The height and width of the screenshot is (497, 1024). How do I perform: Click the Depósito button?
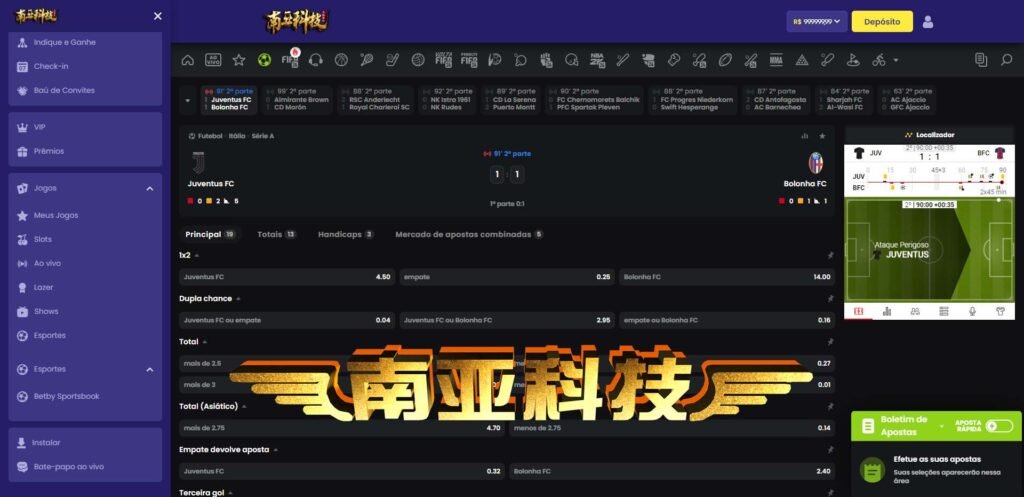click(881, 21)
